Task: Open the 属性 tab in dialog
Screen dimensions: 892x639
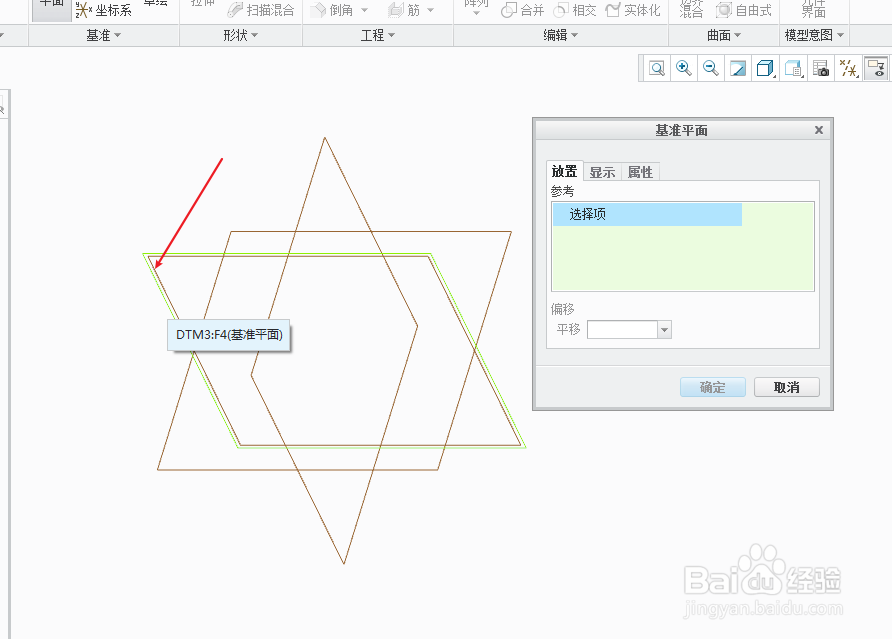Action: click(641, 172)
